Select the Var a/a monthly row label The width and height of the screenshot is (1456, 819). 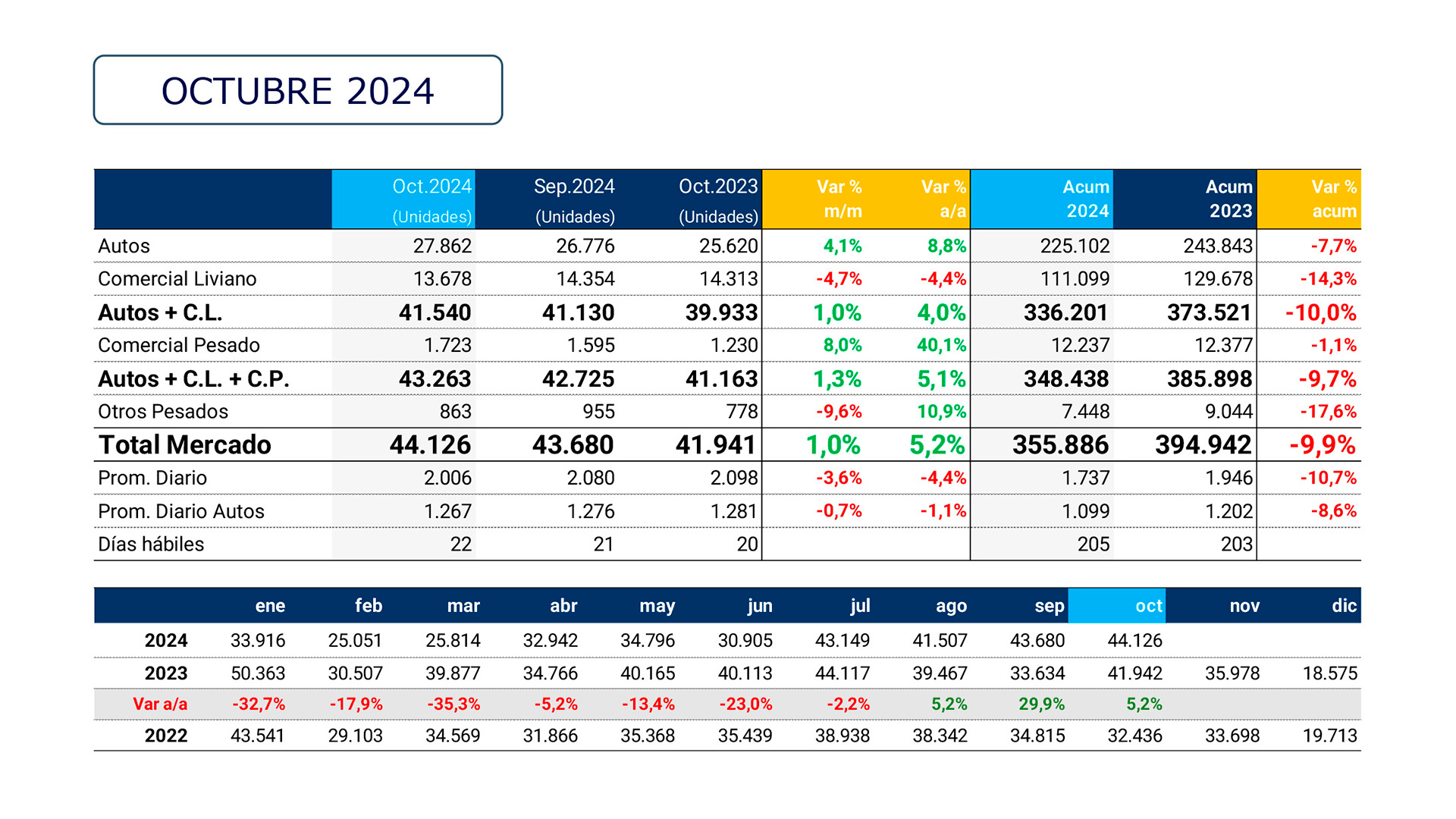[160, 704]
